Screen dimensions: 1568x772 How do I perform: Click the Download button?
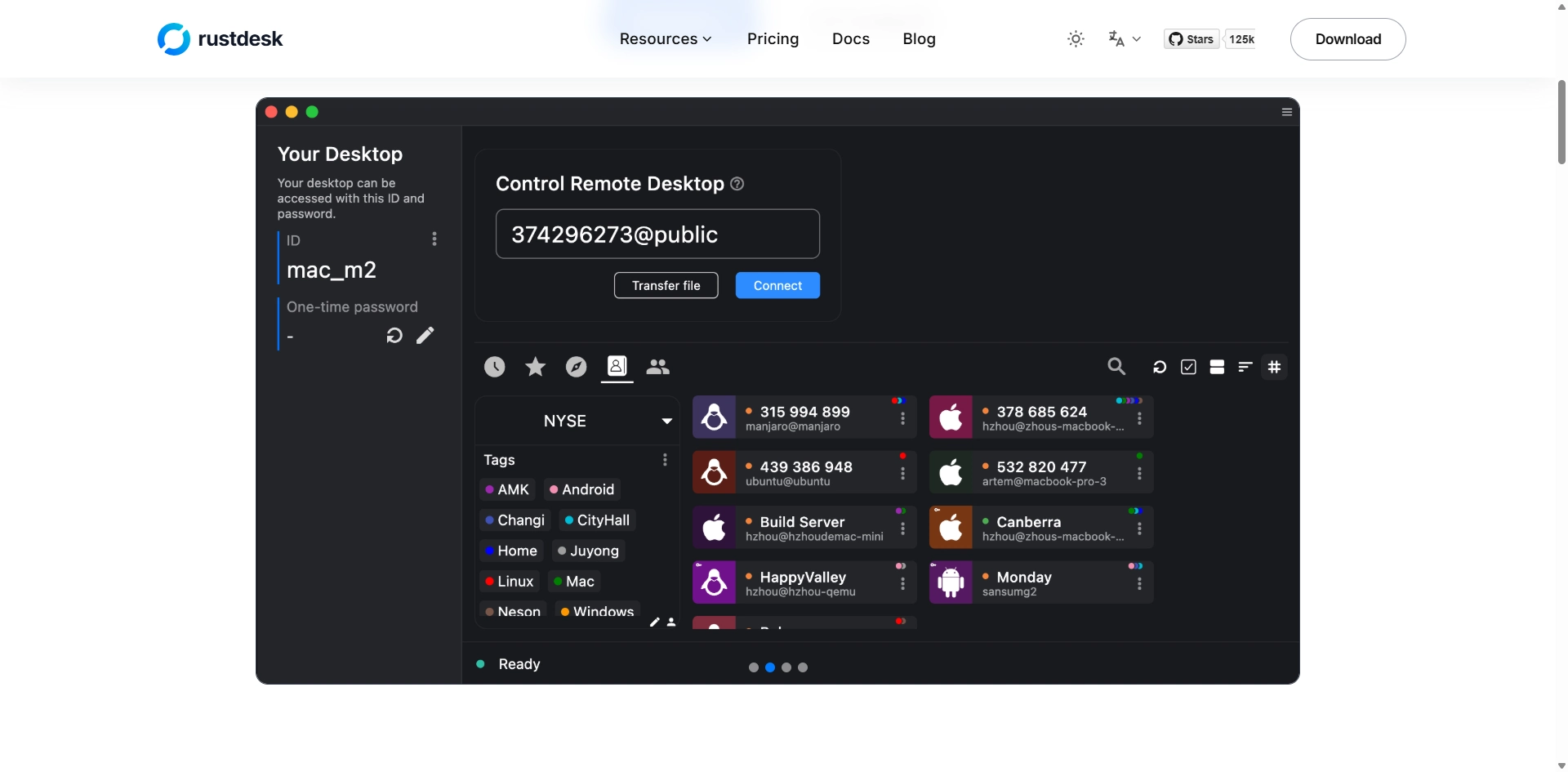[1347, 38]
